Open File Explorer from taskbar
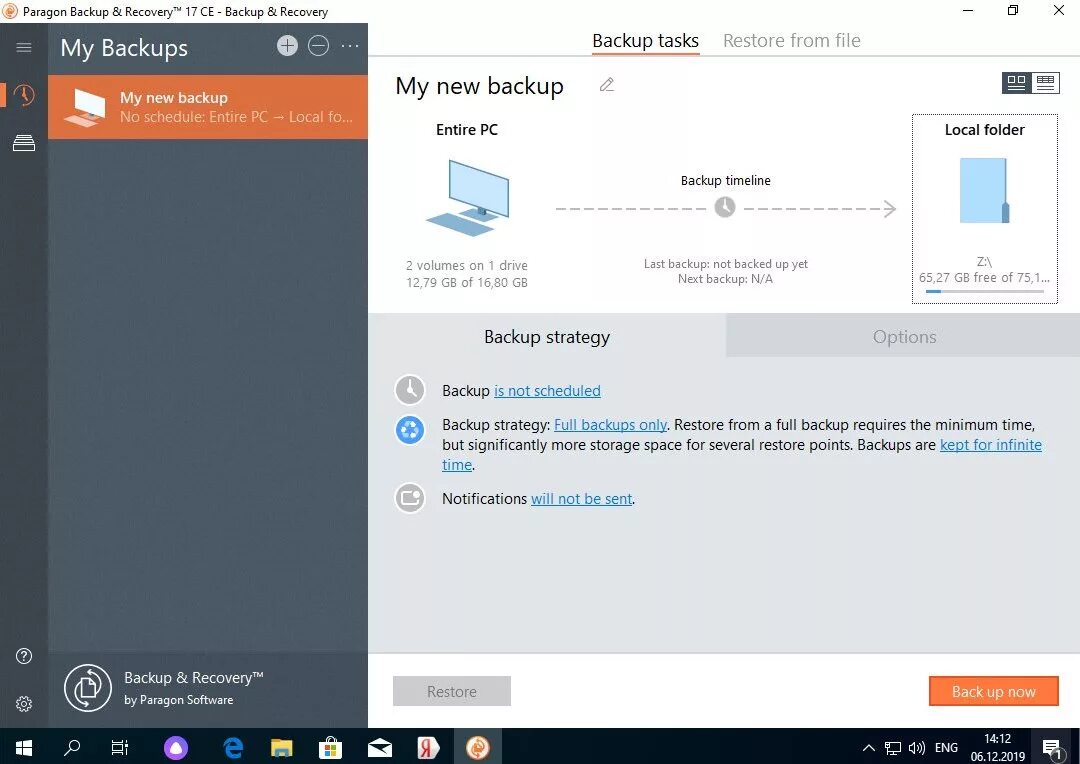Screen dimensions: 1080x764 pyautogui.click(x=282, y=747)
